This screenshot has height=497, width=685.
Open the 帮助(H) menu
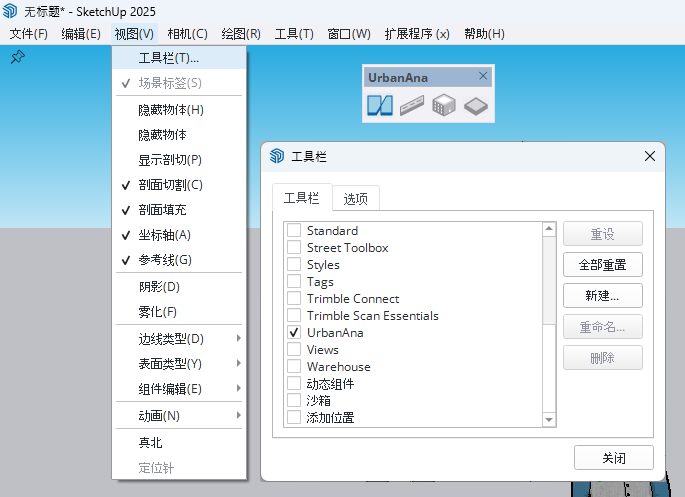click(484, 34)
